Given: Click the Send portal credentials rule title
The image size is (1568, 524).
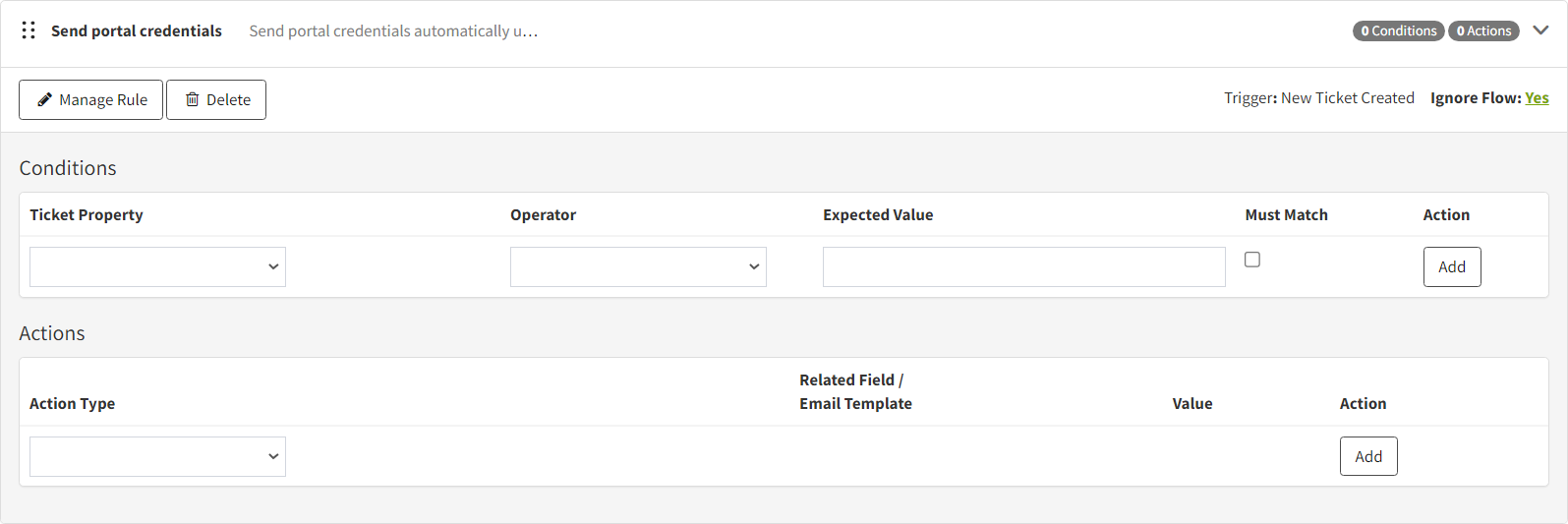Looking at the screenshot, I should [x=137, y=31].
